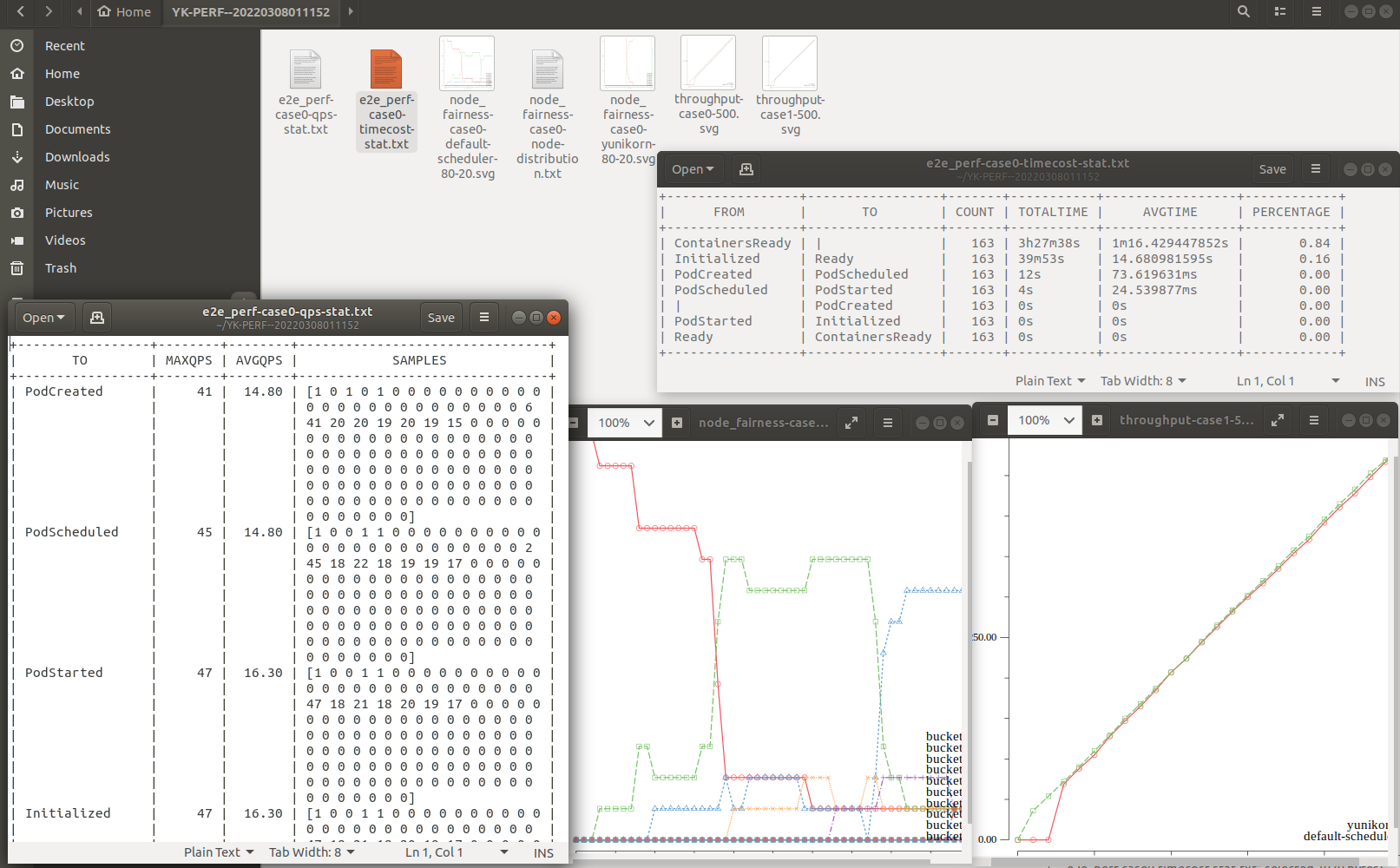Create new document in timecost-stat editor
Image resolution: width=1400 pixels, height=868 pixels.
coord(746,169)
